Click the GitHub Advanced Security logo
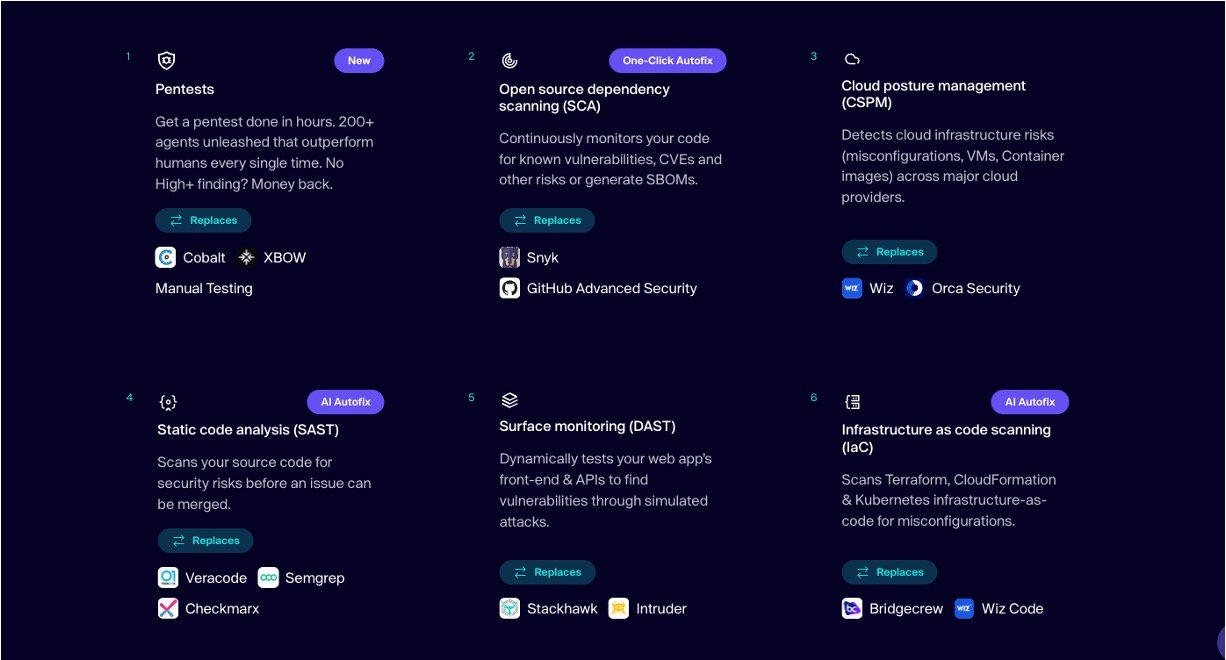 pyautogui.click(x=510, y=289)
